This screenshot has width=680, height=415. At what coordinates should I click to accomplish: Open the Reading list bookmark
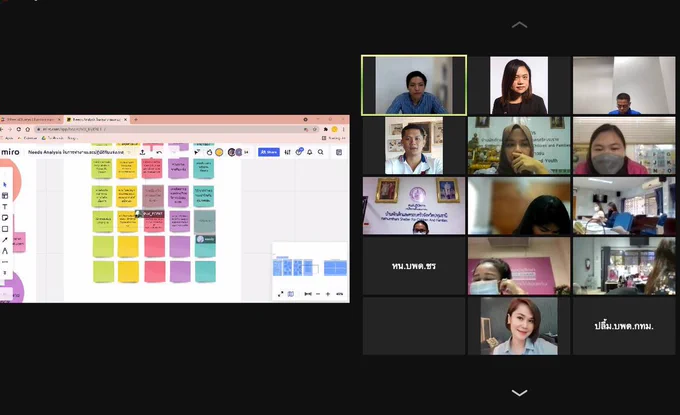(x=334, y=138)
